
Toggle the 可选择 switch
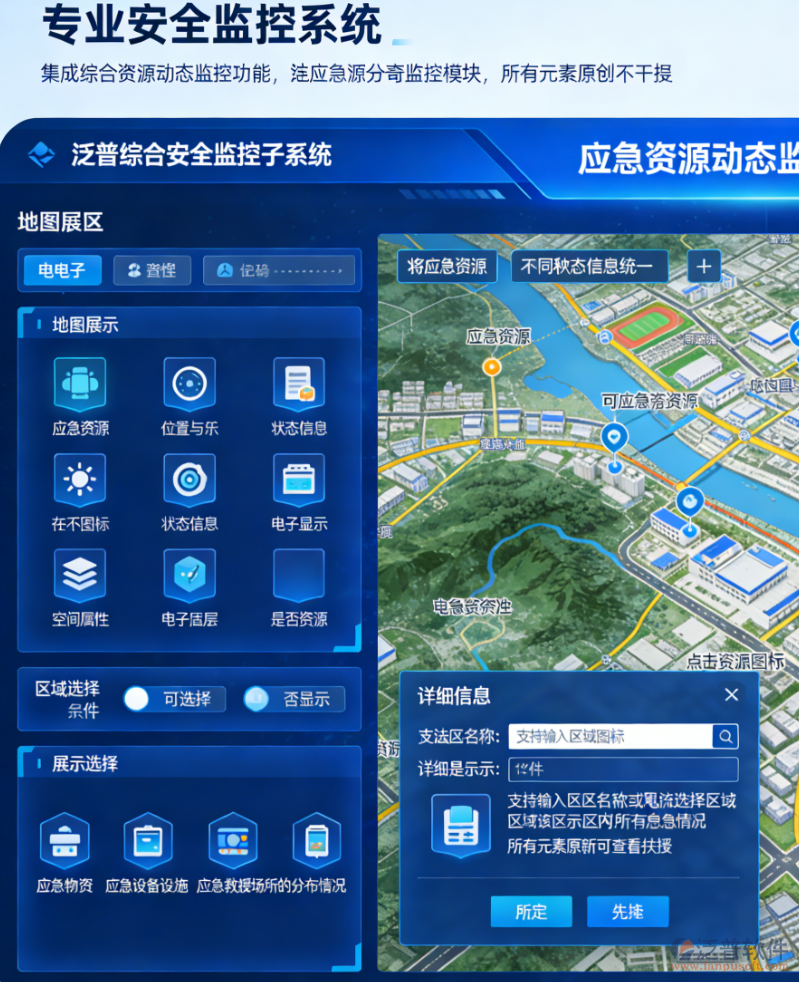tap(175, 699)
